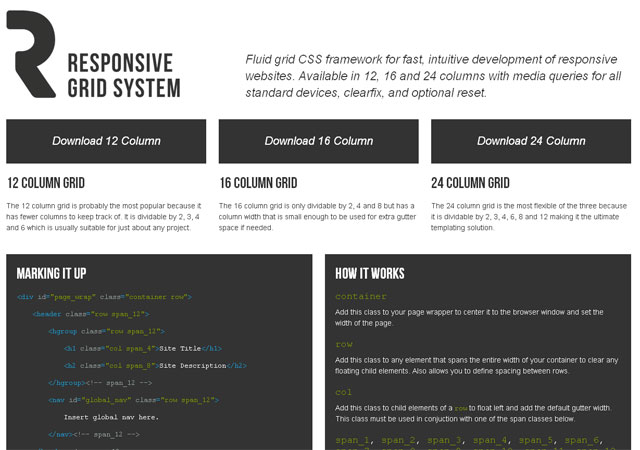Click the closing nav comment code line
The width and height of the screenshot is (640, 450).
pos(94,434)
